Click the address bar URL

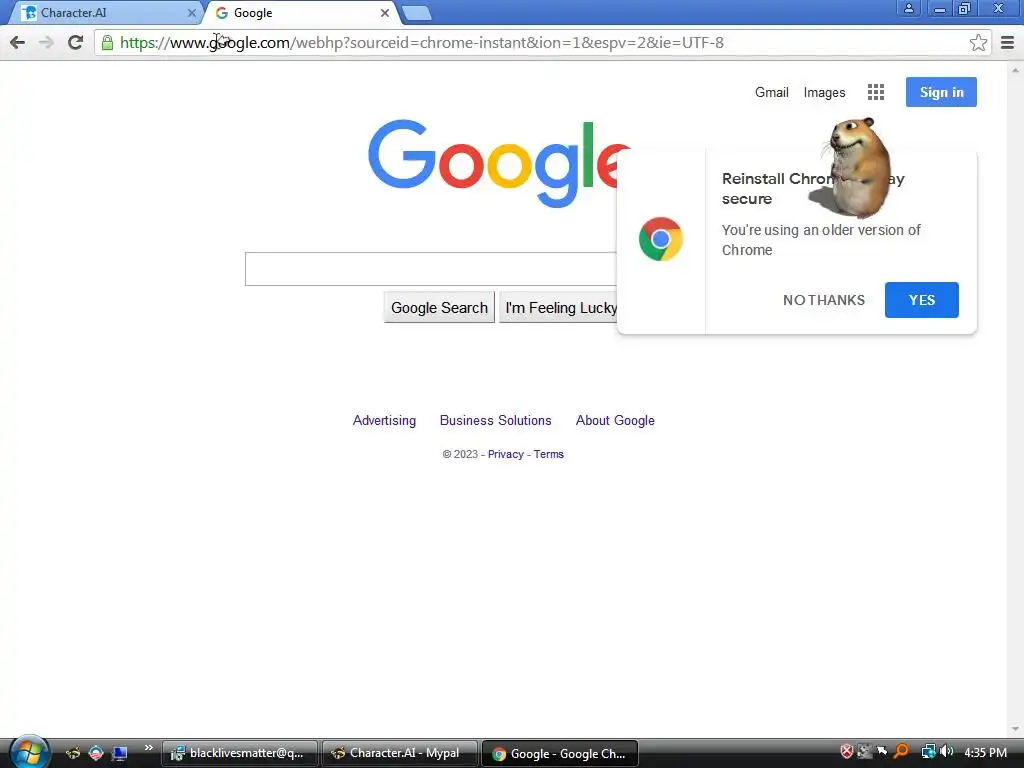[422, 43]
